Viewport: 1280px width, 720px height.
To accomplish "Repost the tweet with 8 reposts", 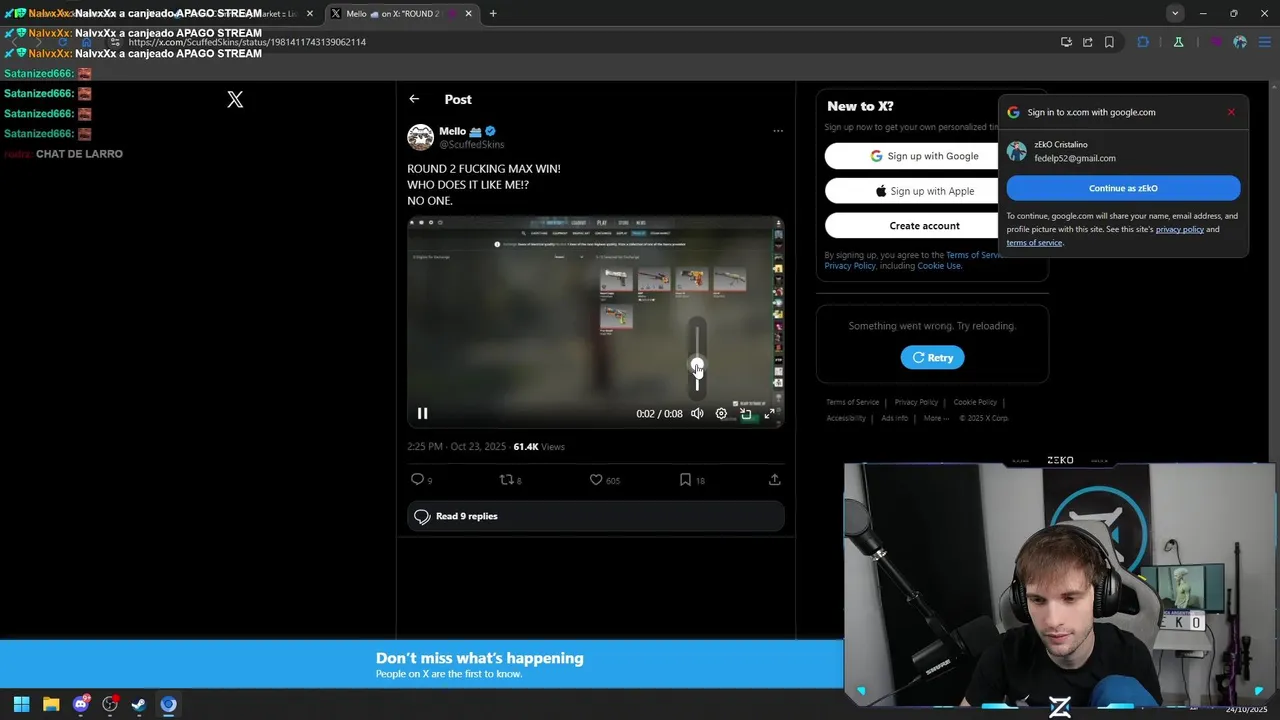I will [x=510, y=480].
